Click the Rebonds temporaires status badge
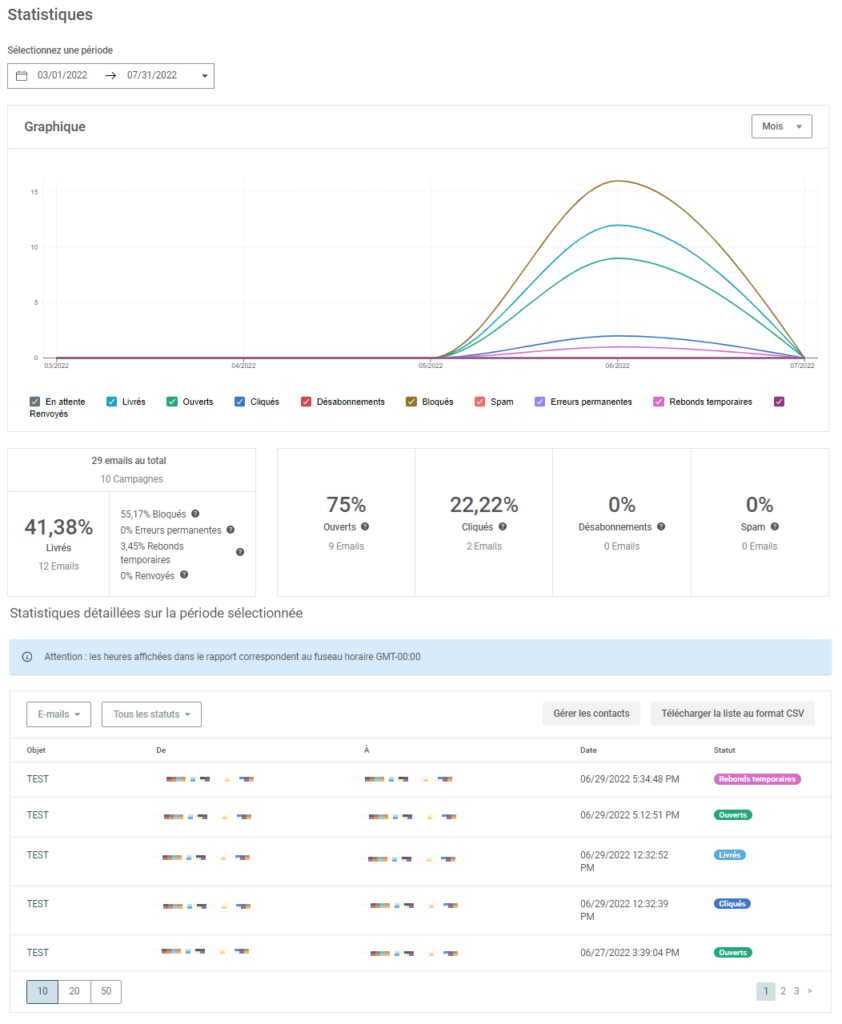This screenshot has height=1024, width=842. click(x=757, y=779)
